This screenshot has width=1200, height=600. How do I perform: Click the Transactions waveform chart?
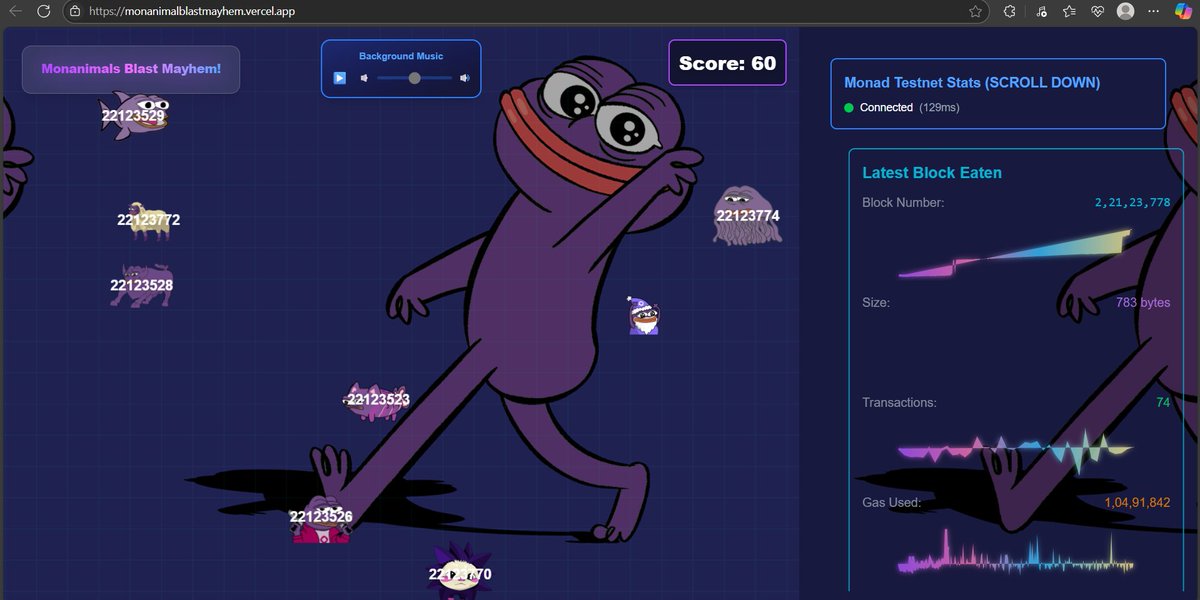click(x=1015, y=450)
